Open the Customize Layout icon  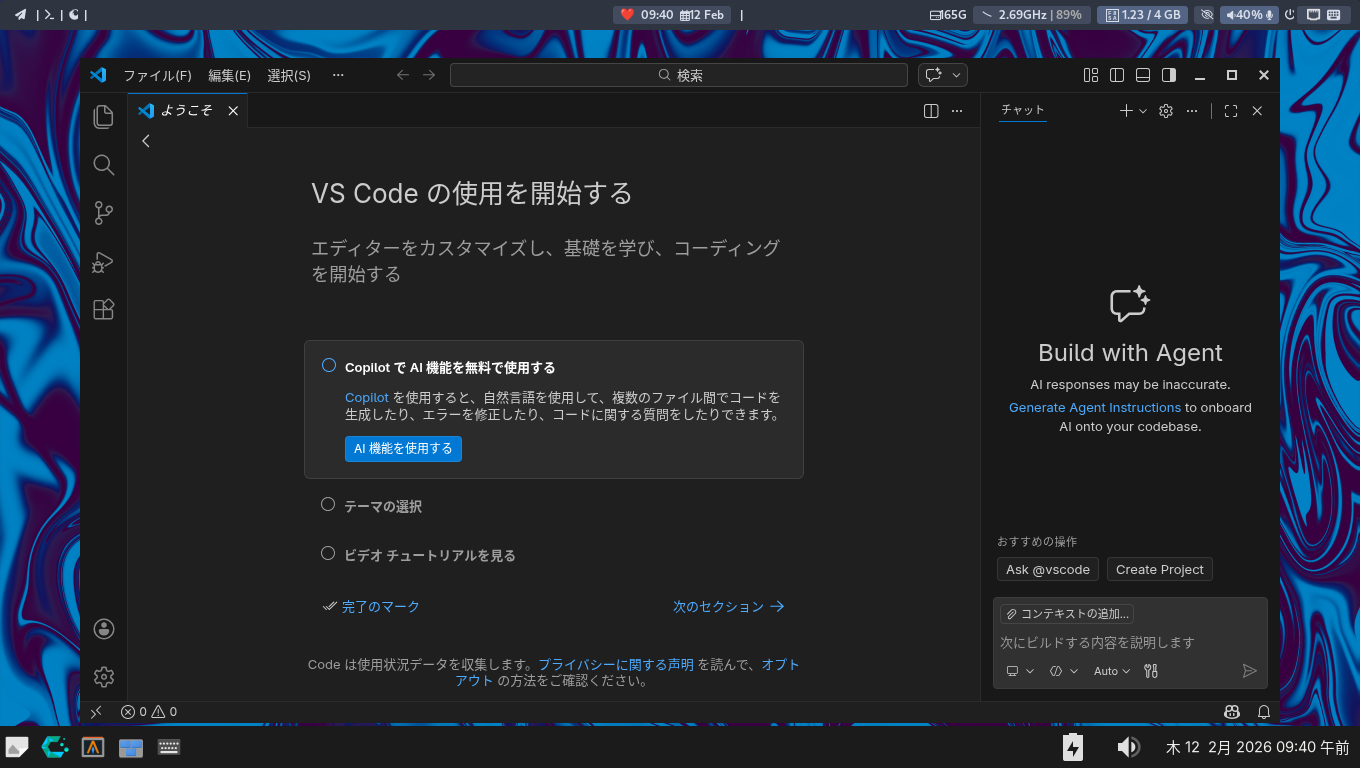pyautogui.click(x=1091, y=75)
